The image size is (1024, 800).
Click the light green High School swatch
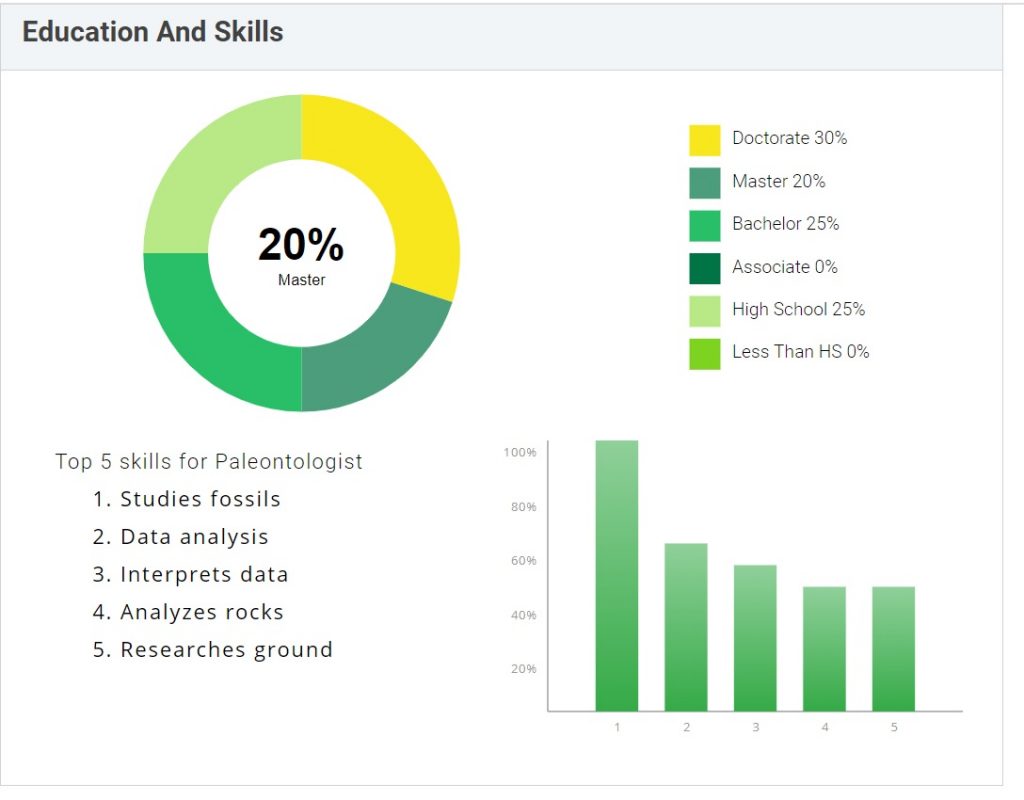[705, 311]
